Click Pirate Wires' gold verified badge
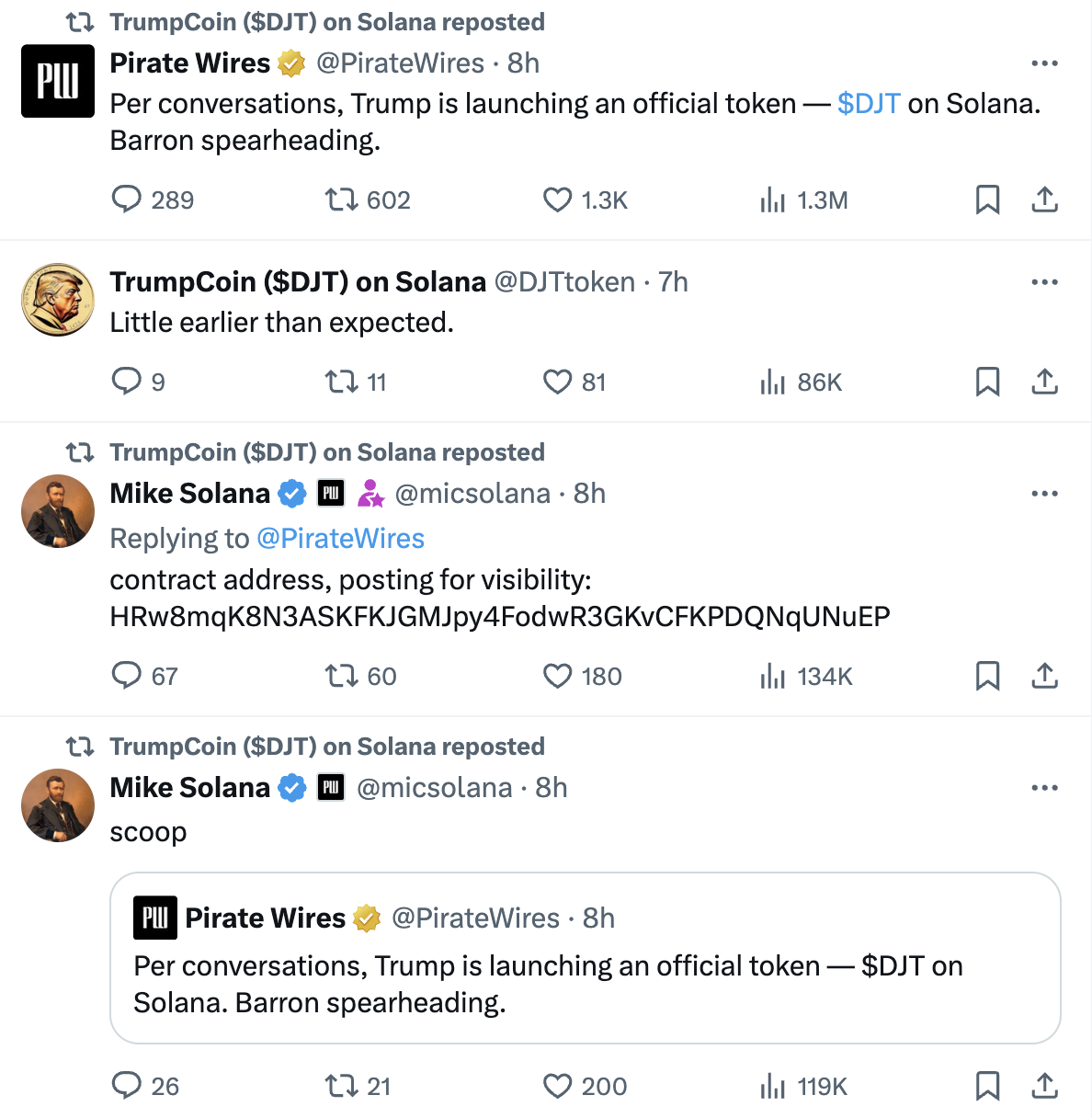Screen dimensions: 1092x1118 point(290,63)
